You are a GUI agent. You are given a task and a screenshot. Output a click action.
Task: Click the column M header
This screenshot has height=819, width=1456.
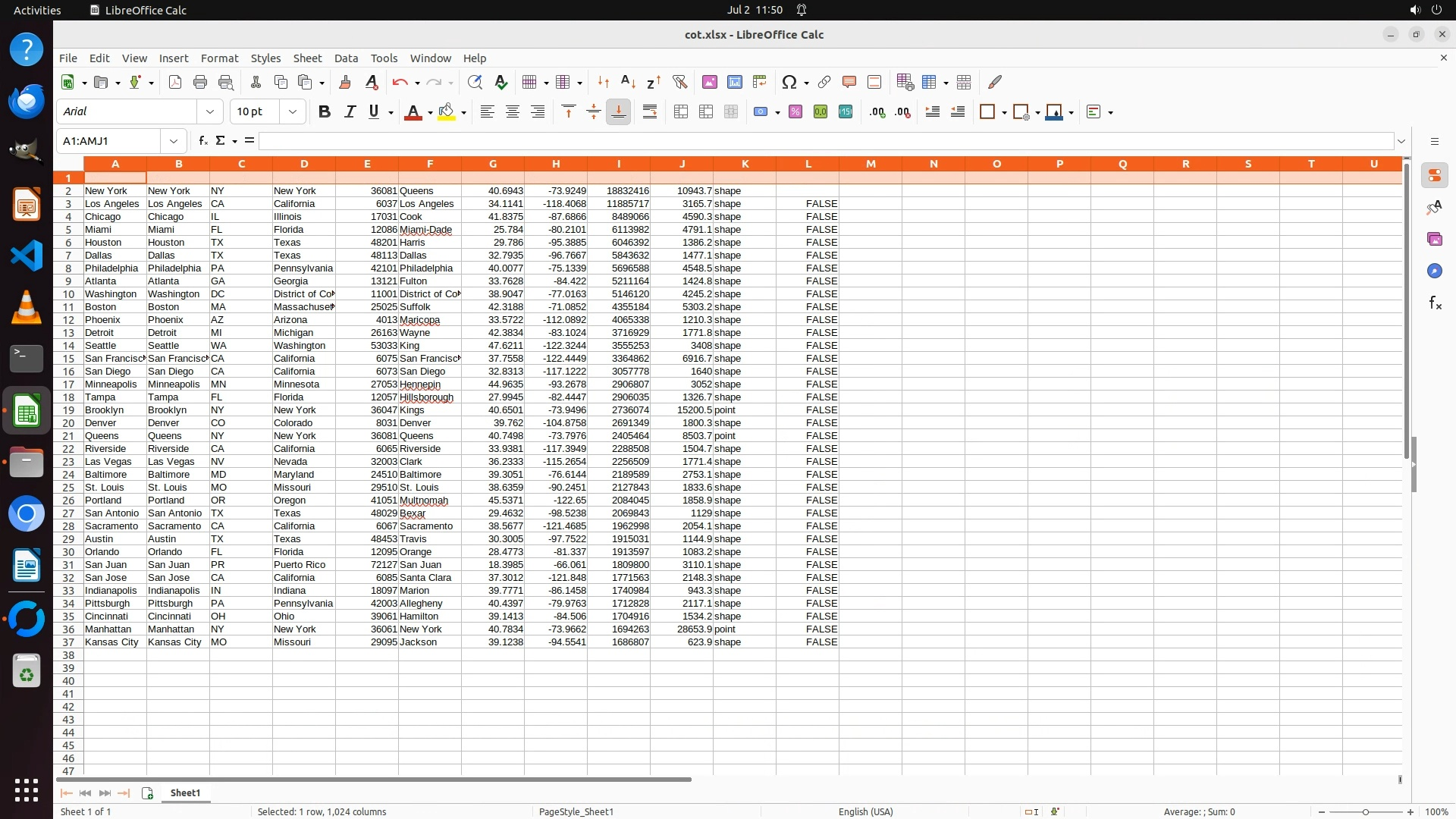(871, 164)
